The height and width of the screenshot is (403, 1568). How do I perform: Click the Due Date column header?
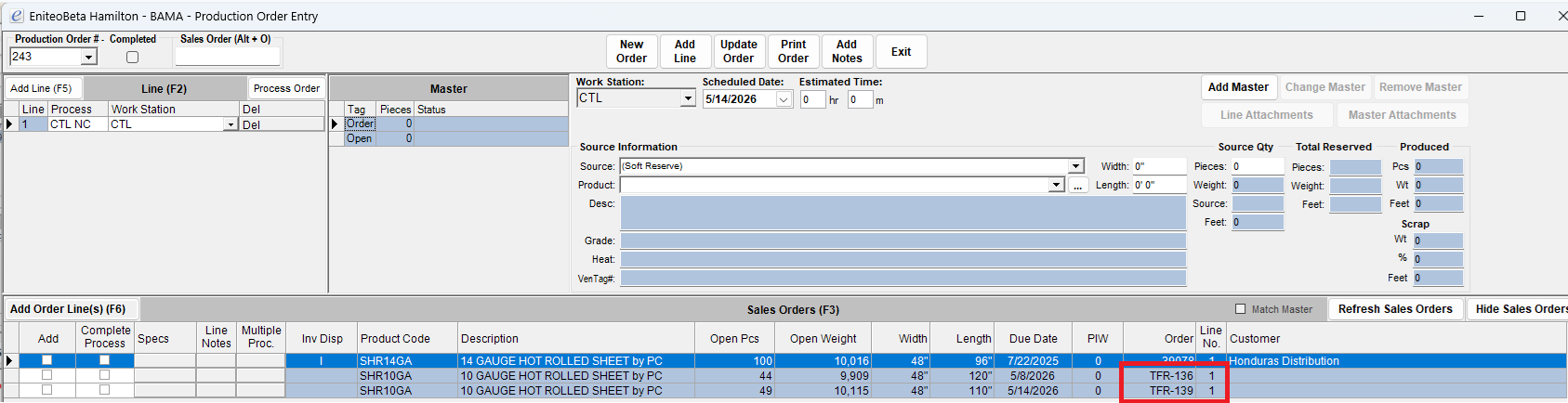pyautogui.click(x=1034, y=338)
